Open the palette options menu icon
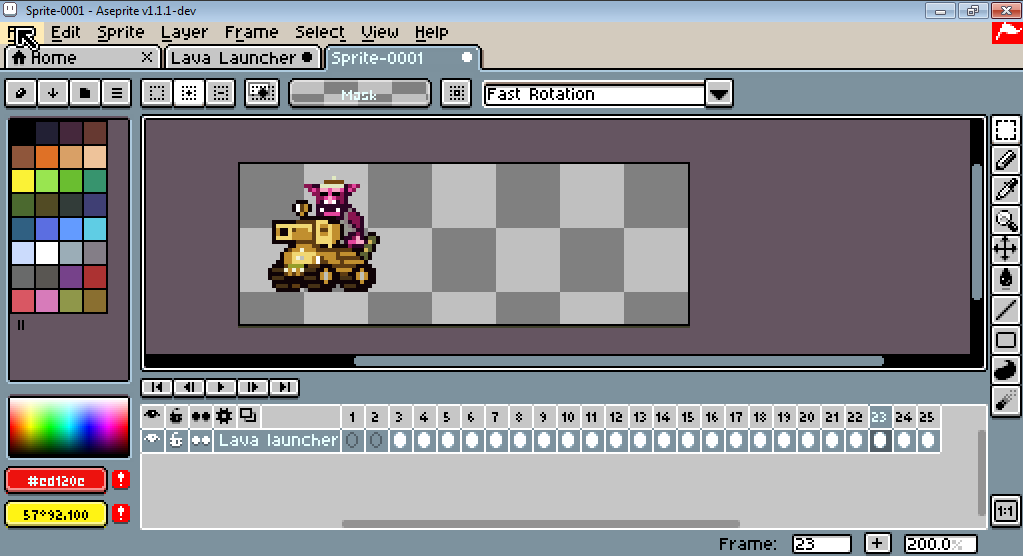This screenshot has width=1023, height=556. [117, 93]
